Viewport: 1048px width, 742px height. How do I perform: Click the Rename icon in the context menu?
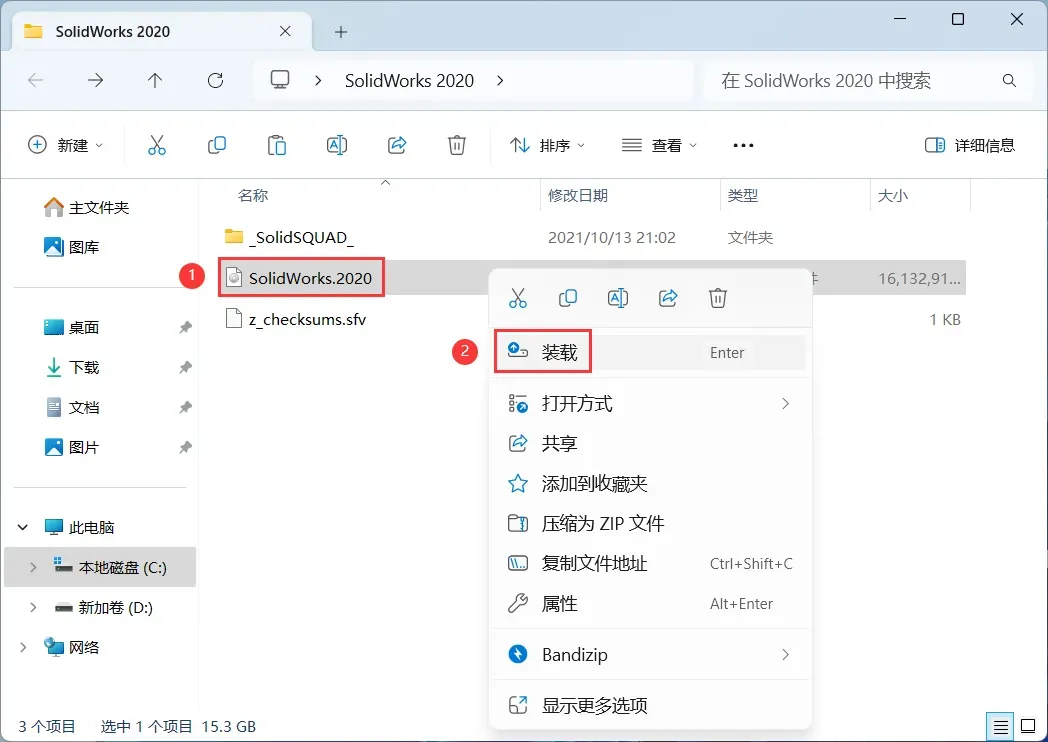618,298
